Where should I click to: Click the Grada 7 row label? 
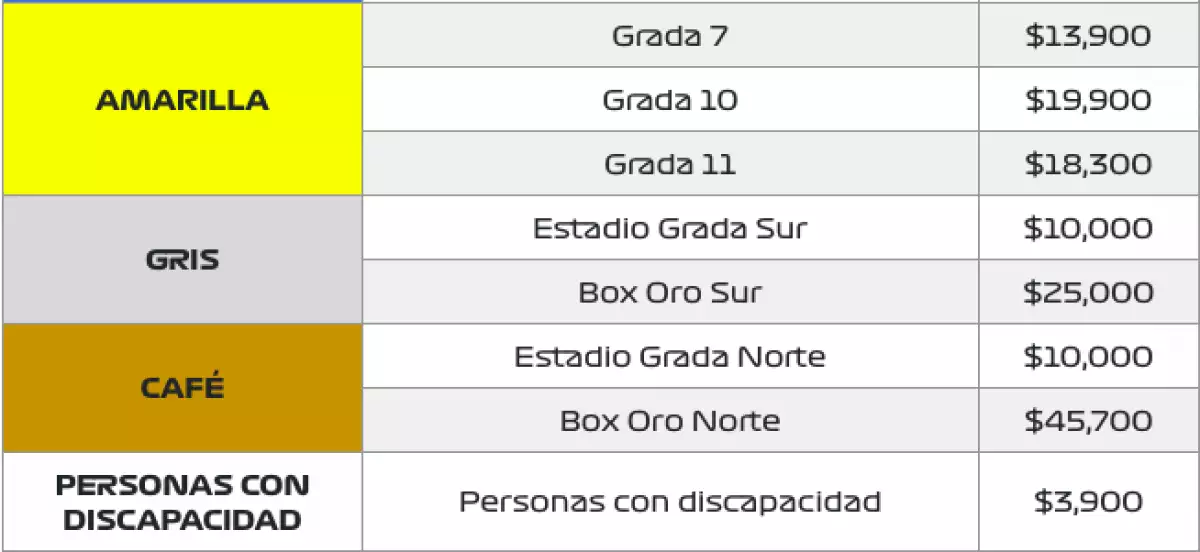(670, 36)
